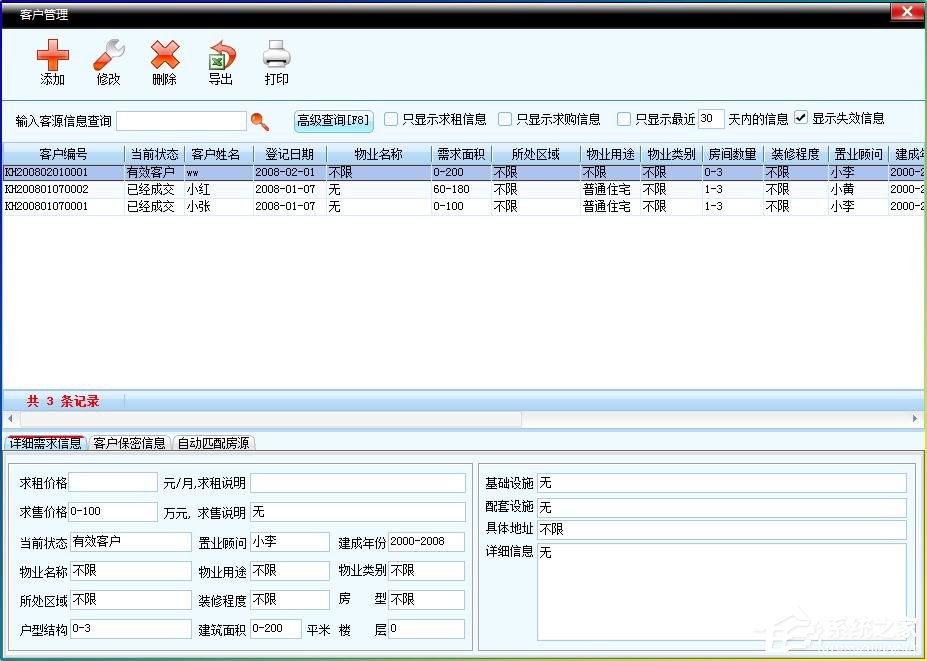Click the horizontal scrollbar right arrow
927x661 pixels.
916,419
